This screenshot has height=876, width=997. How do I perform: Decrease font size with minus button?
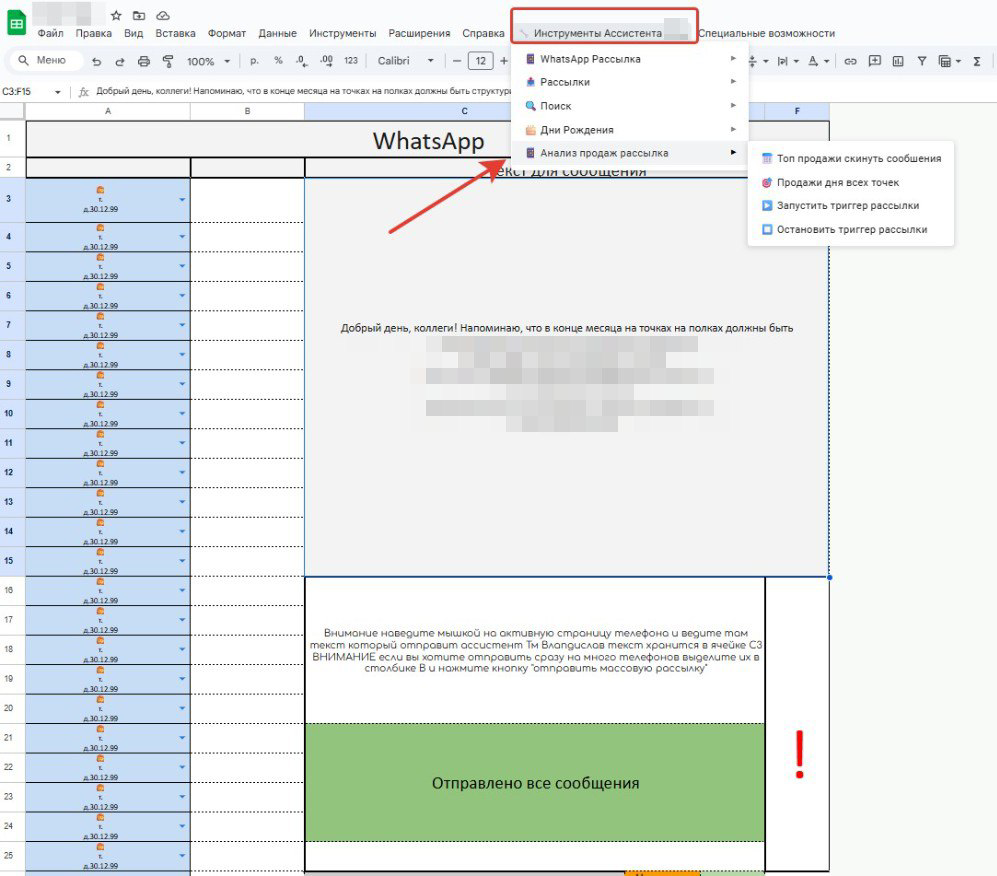tap(457, 61)
